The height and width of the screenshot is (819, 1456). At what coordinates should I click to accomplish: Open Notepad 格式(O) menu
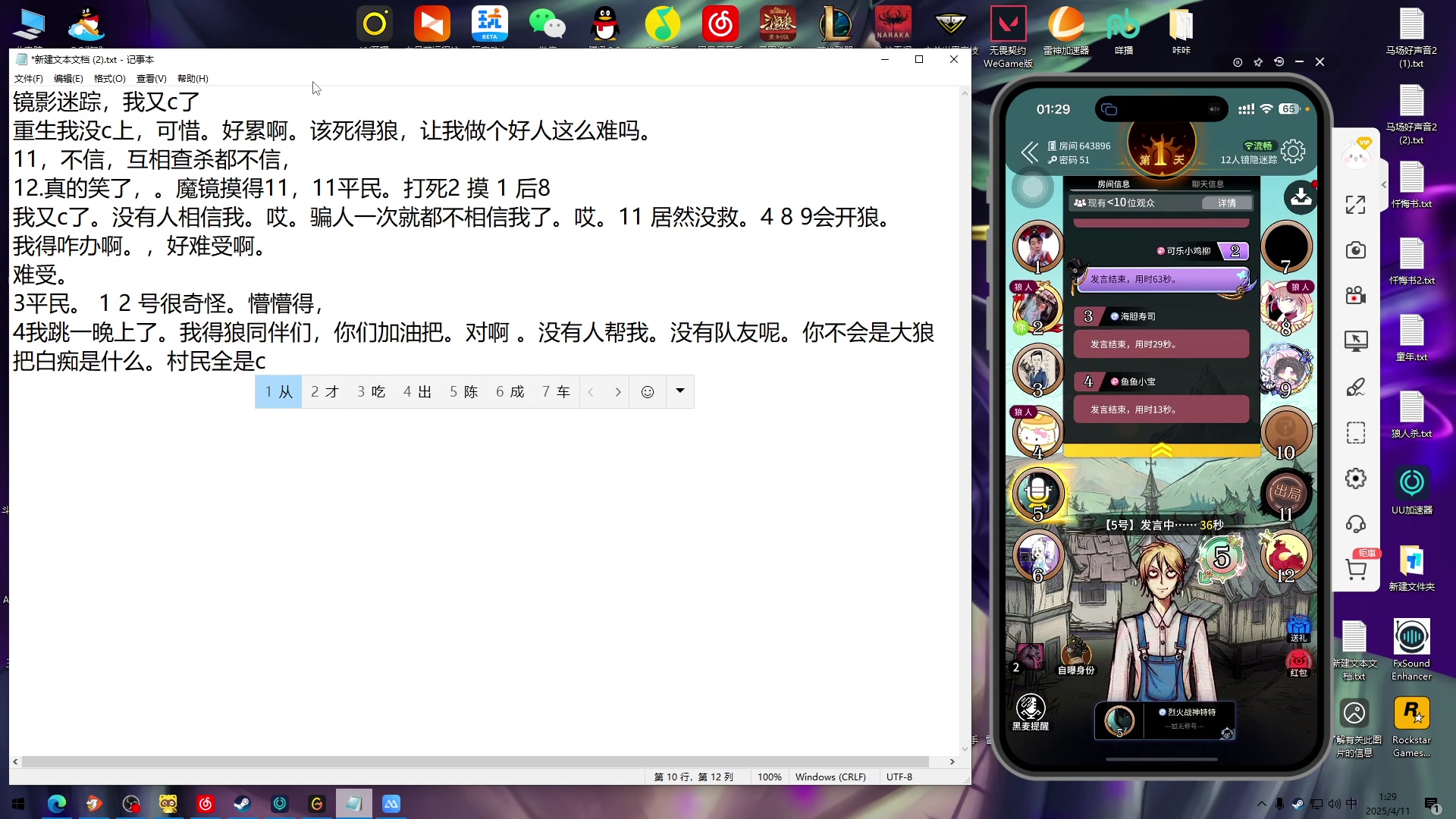(109, 79)
